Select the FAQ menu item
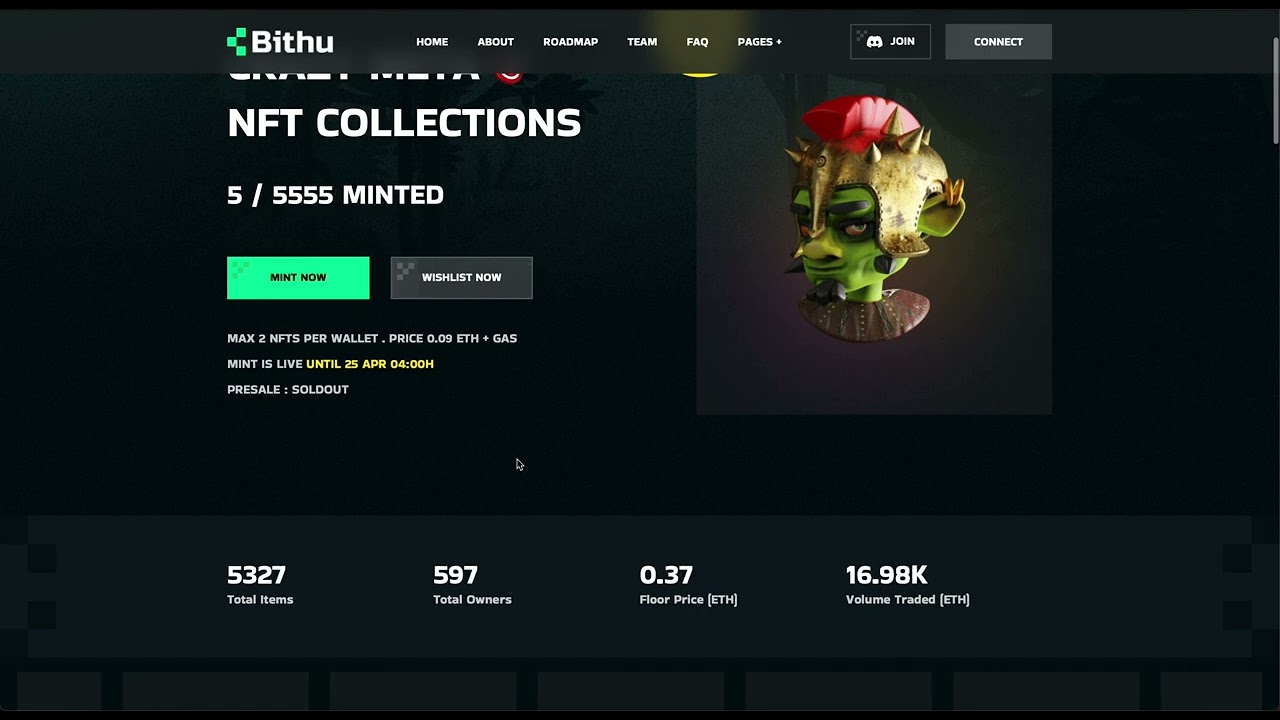1280x720 pixels. tap(697, 42)
